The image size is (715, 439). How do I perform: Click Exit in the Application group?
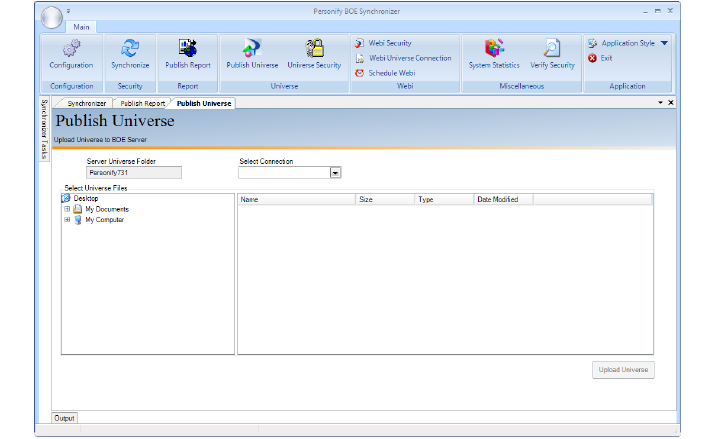(606, 58)
